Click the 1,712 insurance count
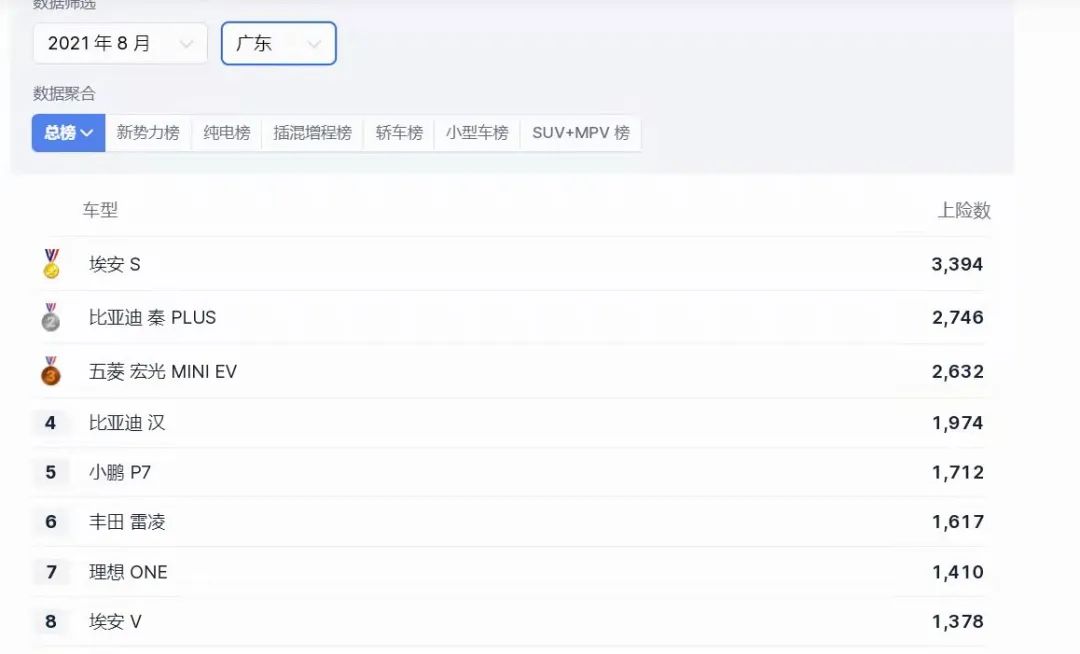Image resolution: width=1080 pixels, height=654 pixels. click(957, 472)
